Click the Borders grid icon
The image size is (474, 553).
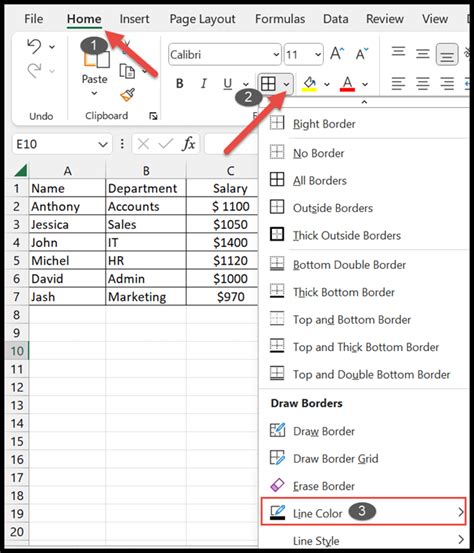pyautogui.click(x=268, y=84)
